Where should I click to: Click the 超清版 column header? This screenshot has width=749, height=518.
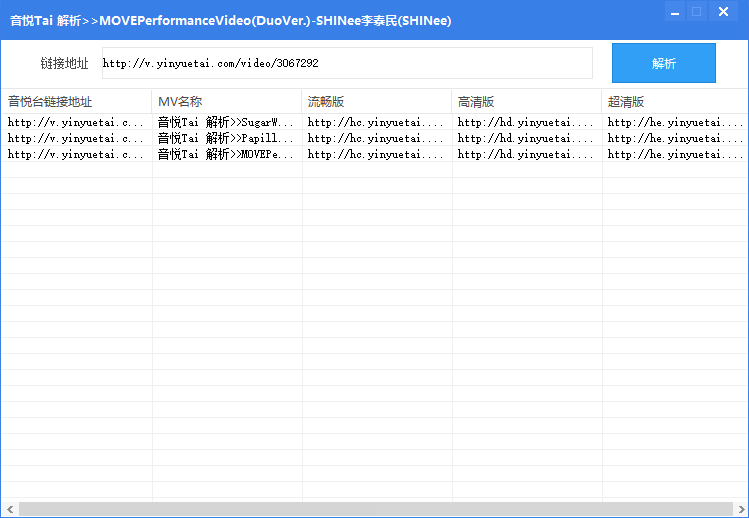(675, 102)
